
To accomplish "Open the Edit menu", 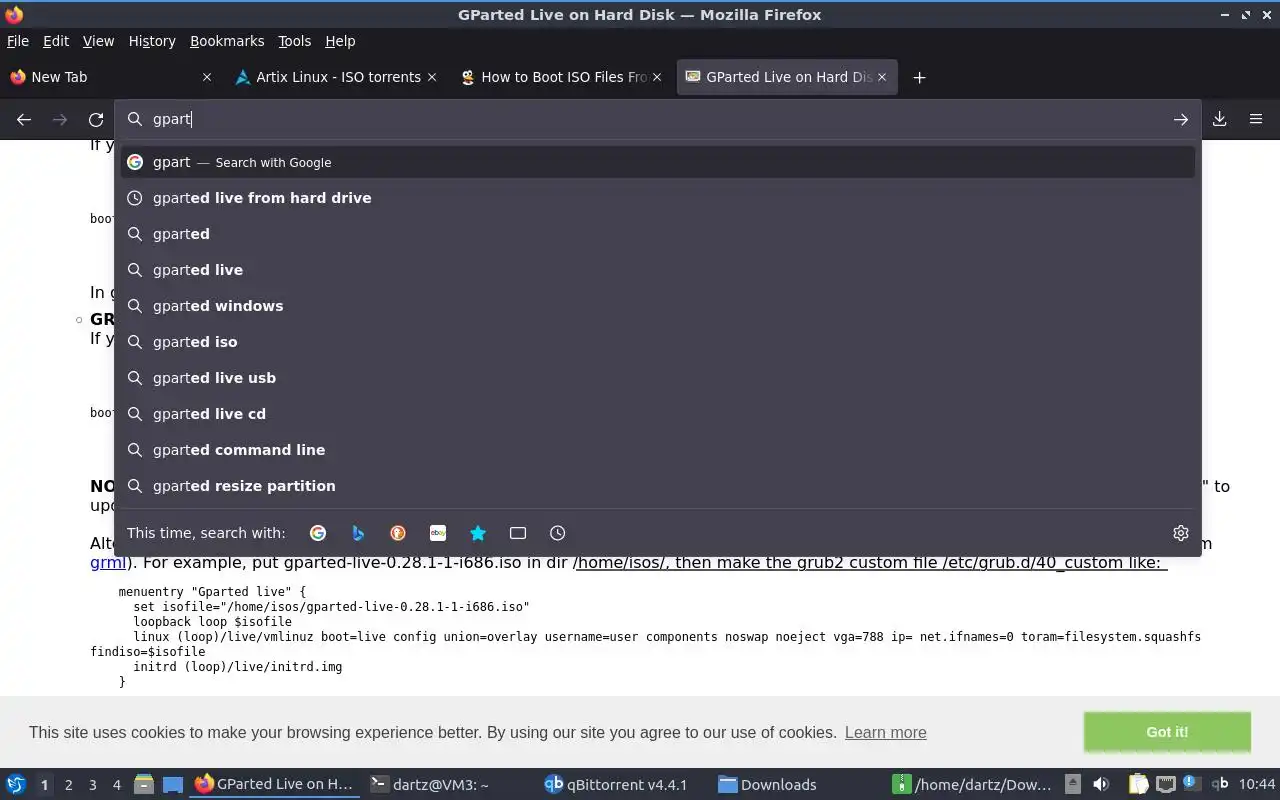I will coord(56,41).
